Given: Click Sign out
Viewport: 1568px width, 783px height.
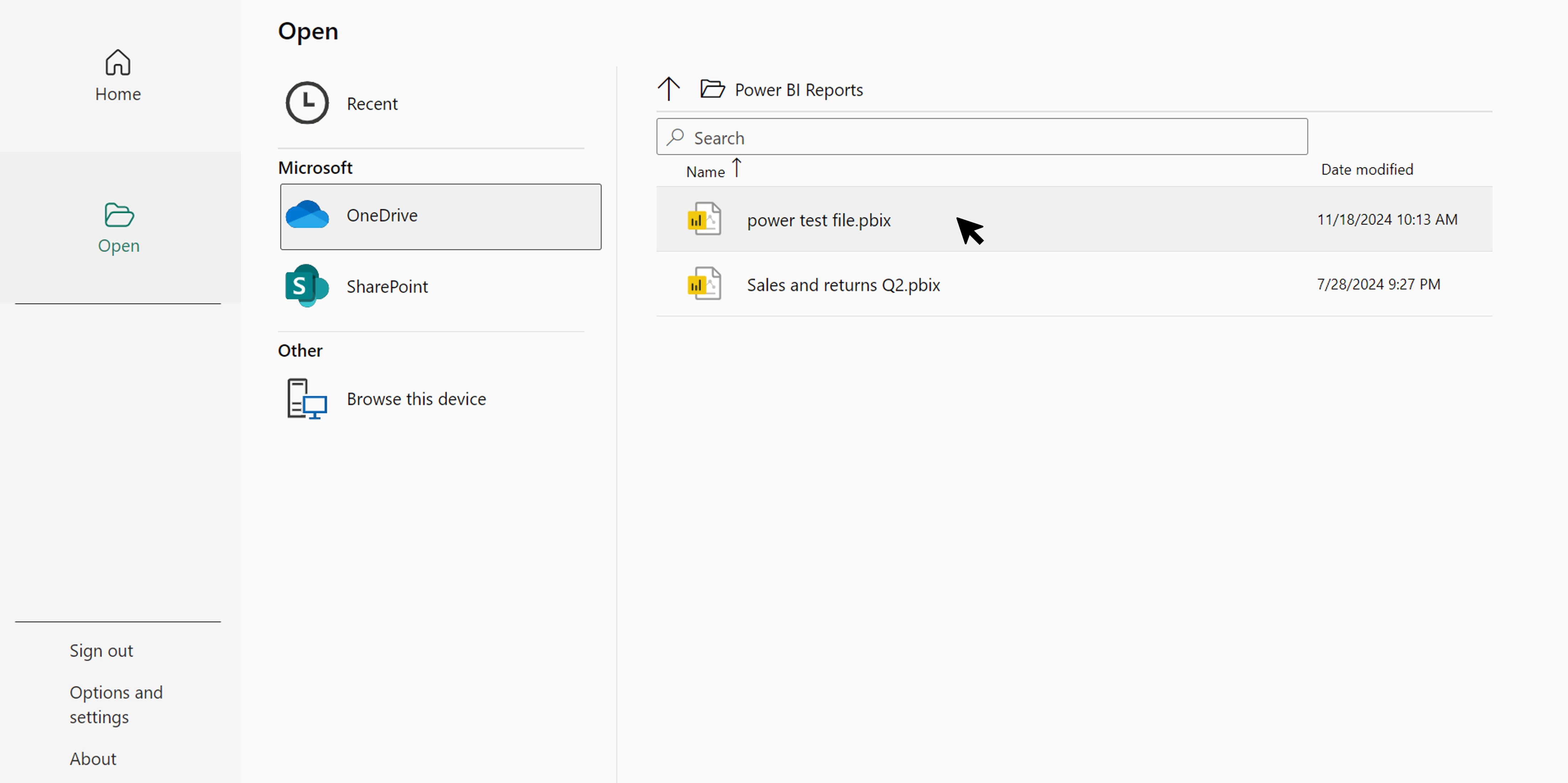Looking at the screenshot, I should [x=101, y=651].
